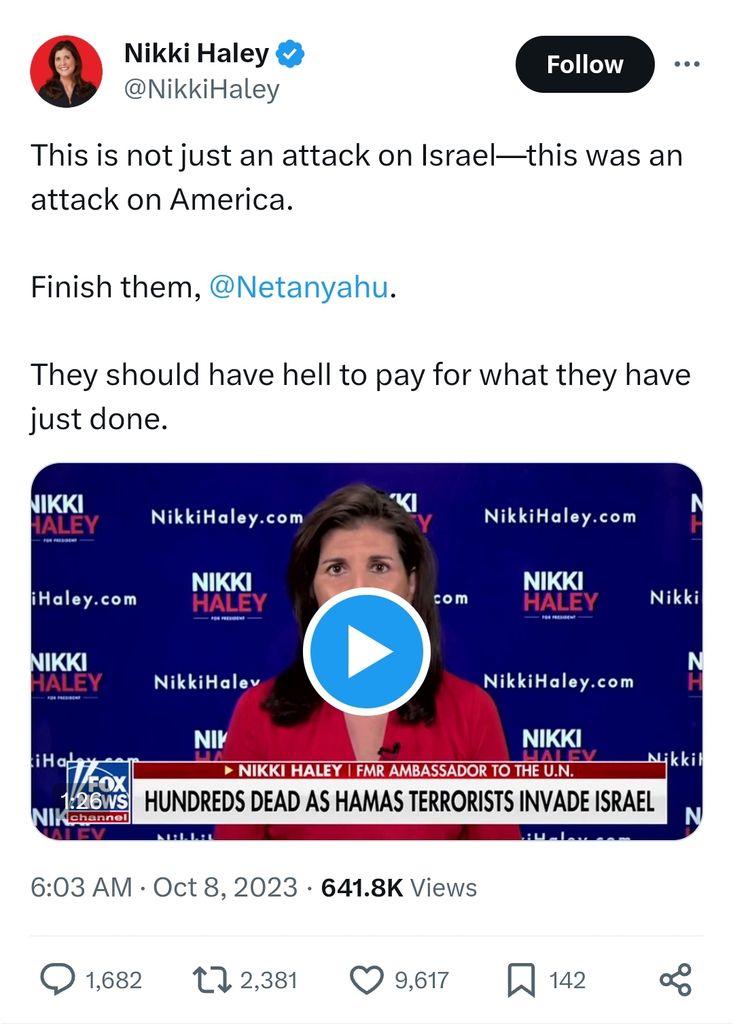Like the post with heart icon
Image resolution: width=733 pixels, height=1024 pixels.
click(x=366, y=980)
